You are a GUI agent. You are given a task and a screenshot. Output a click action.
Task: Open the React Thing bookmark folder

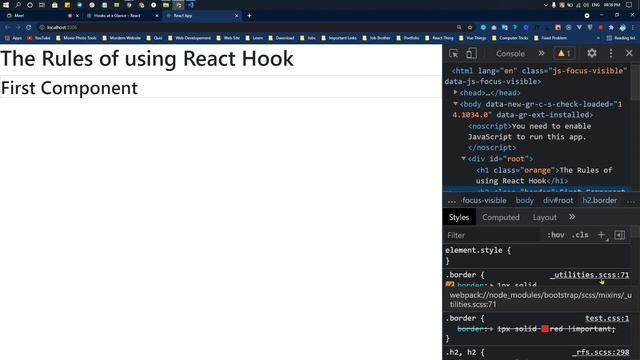(439, 38)
